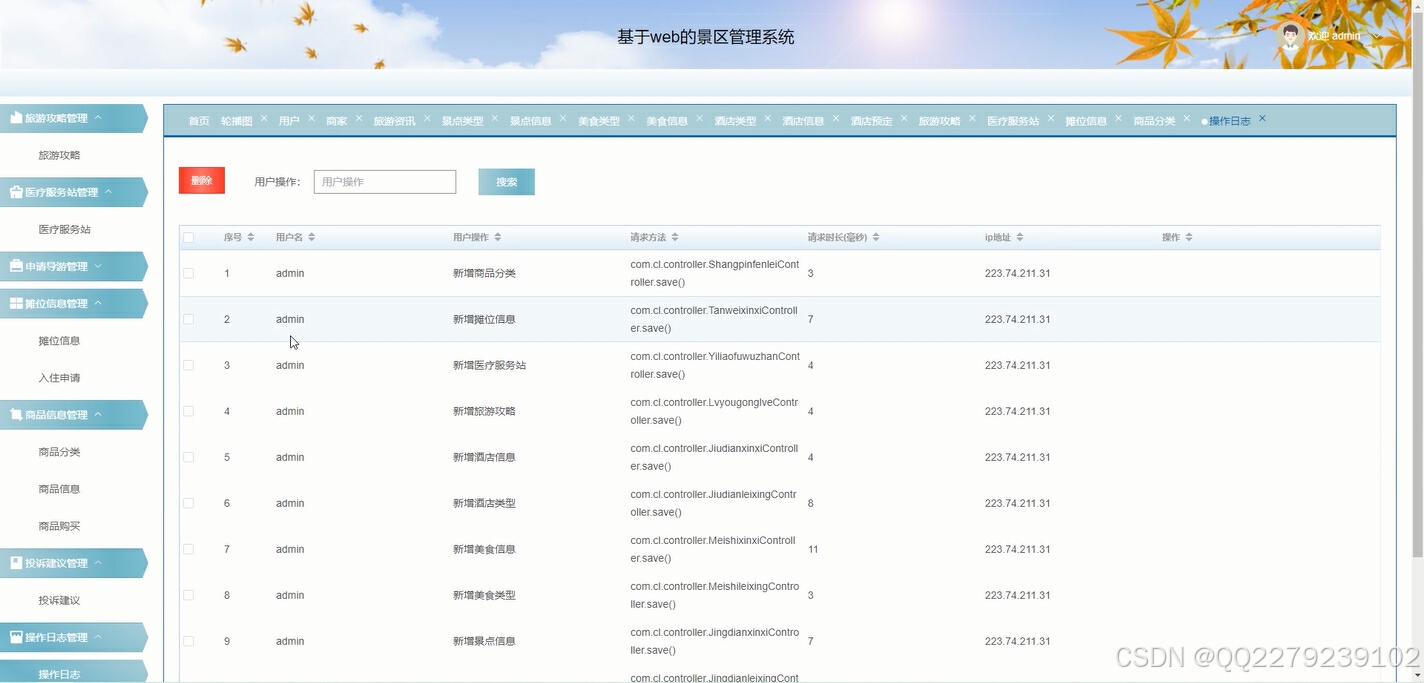Click the 医疗服务站管理 briefcase icon
This screenshot has width=1424, height=683.
(16, 192)
